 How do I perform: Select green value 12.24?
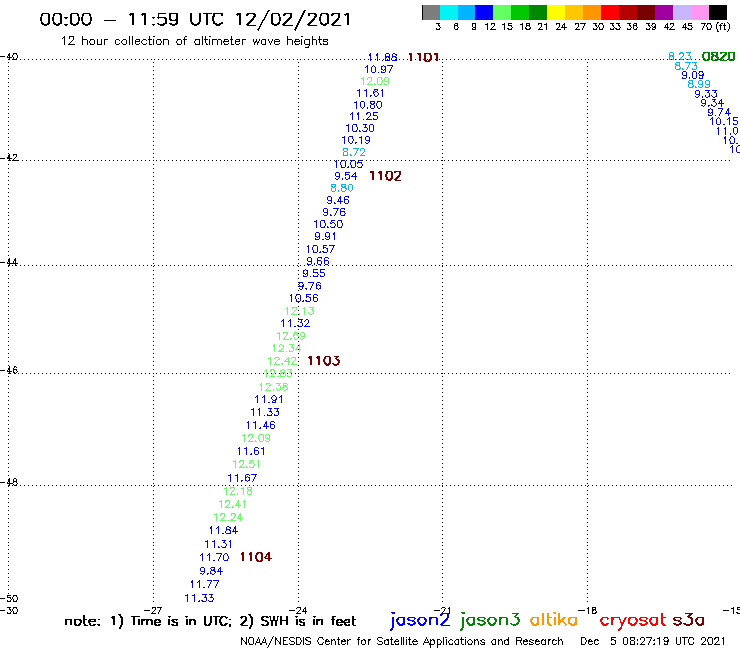pyautogui.click(x=228, y=517)
